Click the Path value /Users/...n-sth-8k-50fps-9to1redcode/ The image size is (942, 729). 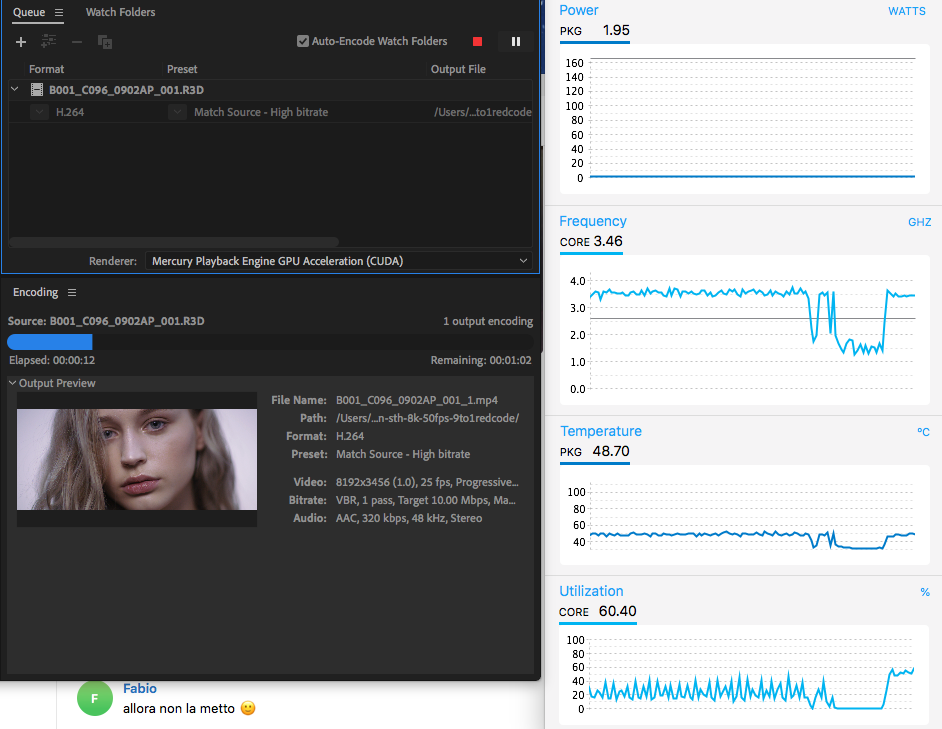(x=427, y=418)
